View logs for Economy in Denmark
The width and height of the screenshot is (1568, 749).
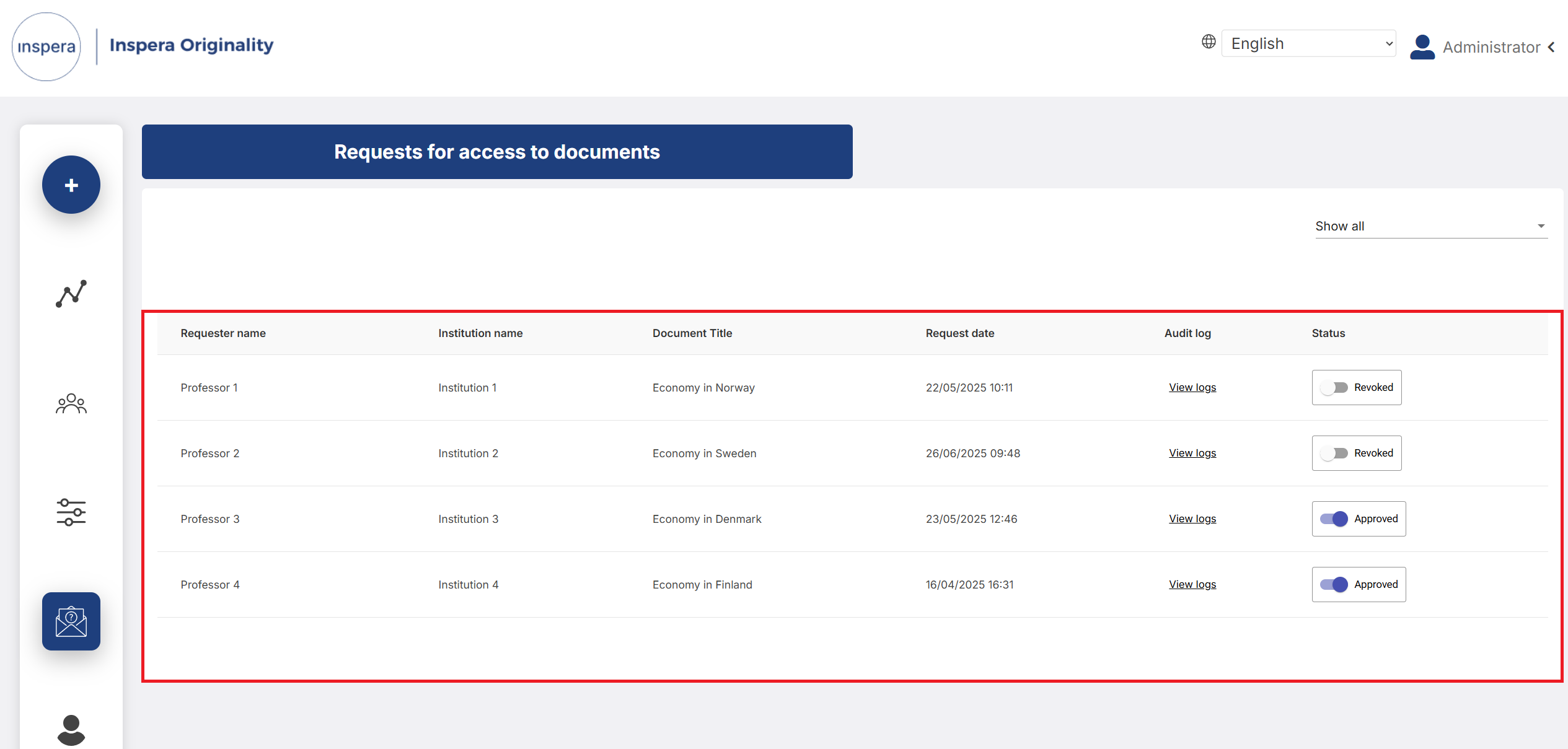[x=1192, y=519]
